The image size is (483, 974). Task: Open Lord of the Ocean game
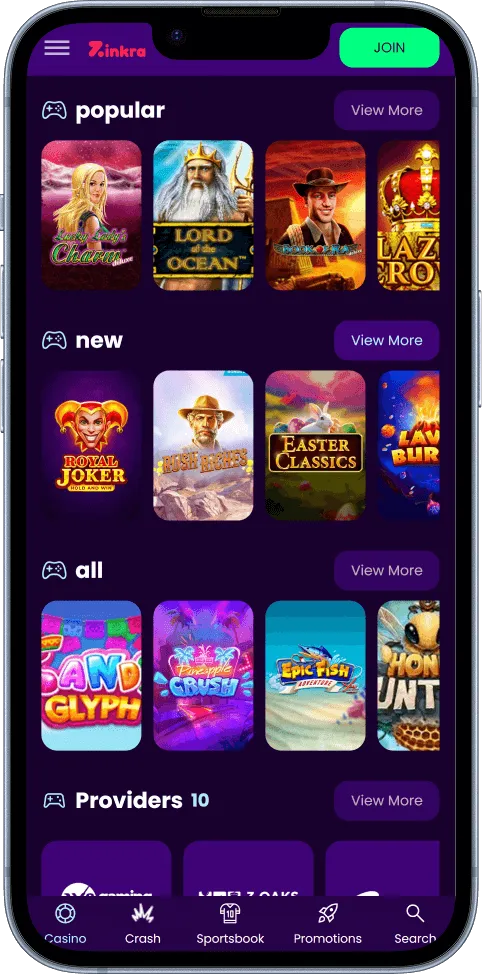coord(203,215)
